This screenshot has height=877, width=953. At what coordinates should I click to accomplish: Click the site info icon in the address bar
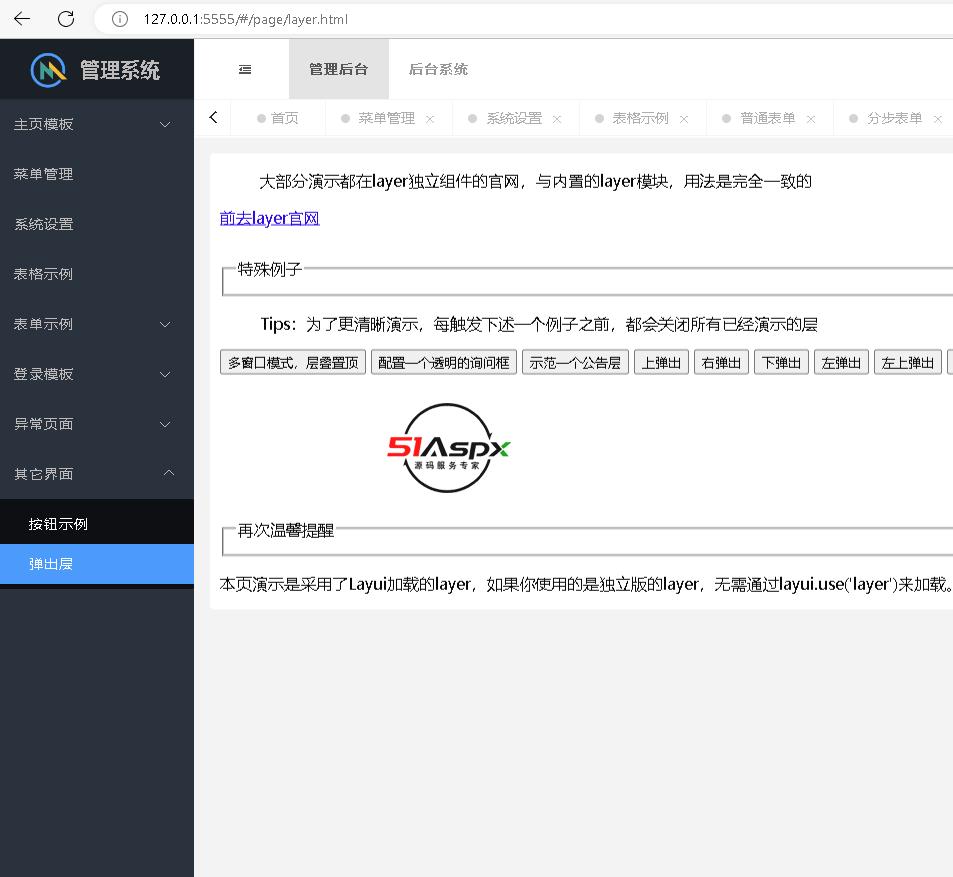(x=120, y=19)
